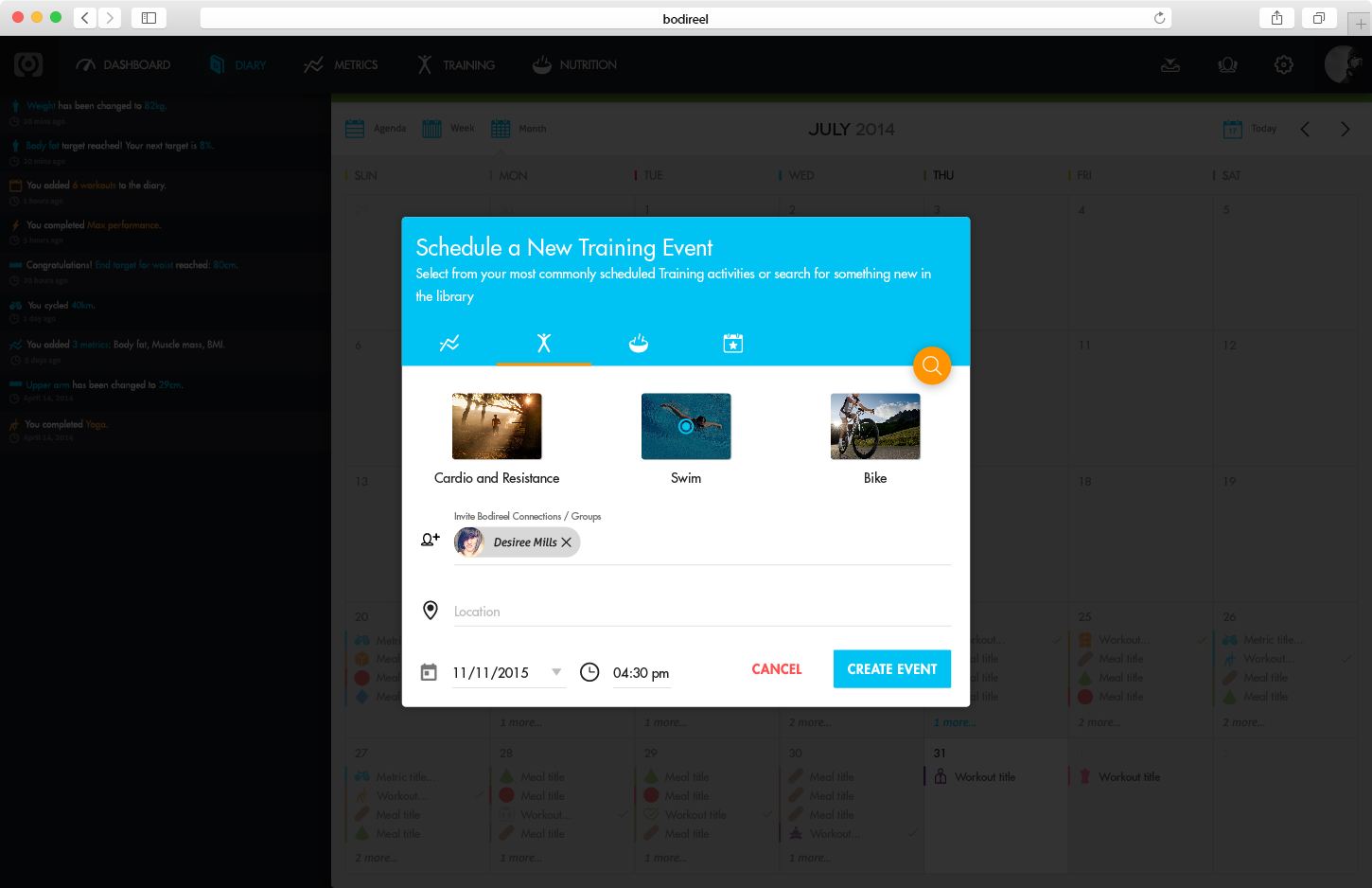The image size is (1372, 888).
Task: Click the download tray icon in header
Action: [x=1170, y=64]
